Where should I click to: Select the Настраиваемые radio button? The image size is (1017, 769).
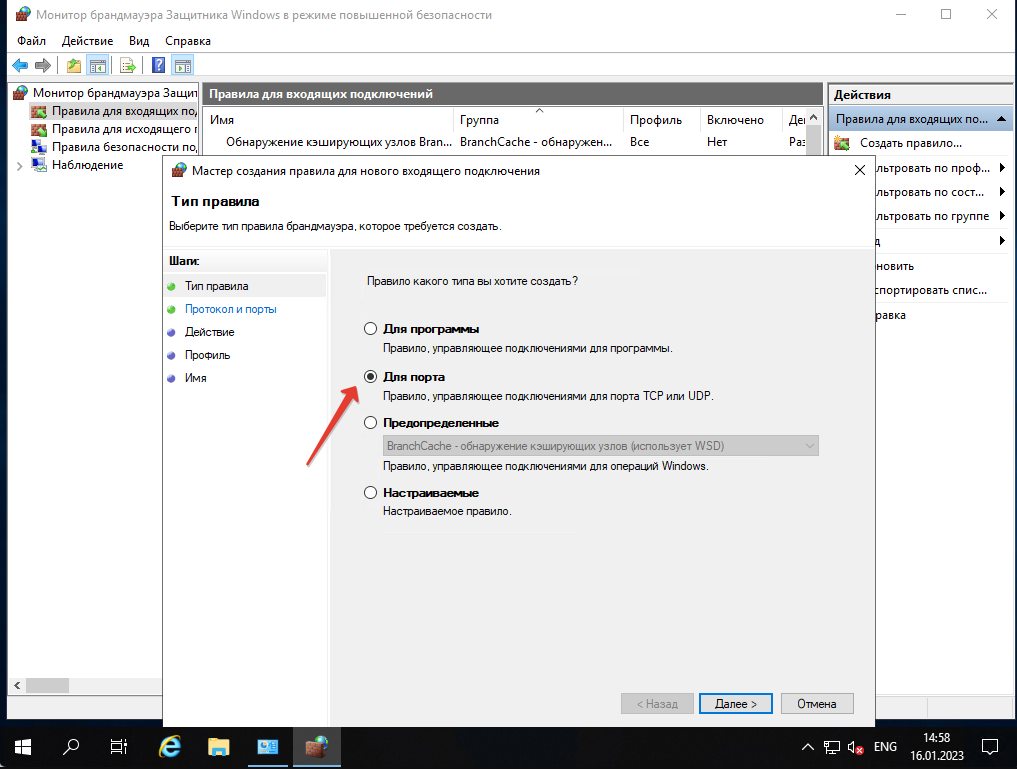(x=370, y=493)
